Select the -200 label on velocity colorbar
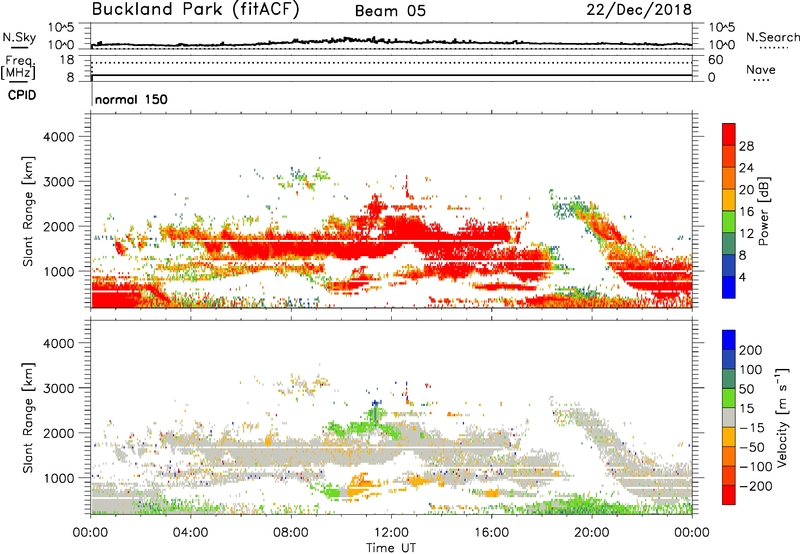Image resolution: width=800 pixels, height=554 pixels. [x=755, y=486]
